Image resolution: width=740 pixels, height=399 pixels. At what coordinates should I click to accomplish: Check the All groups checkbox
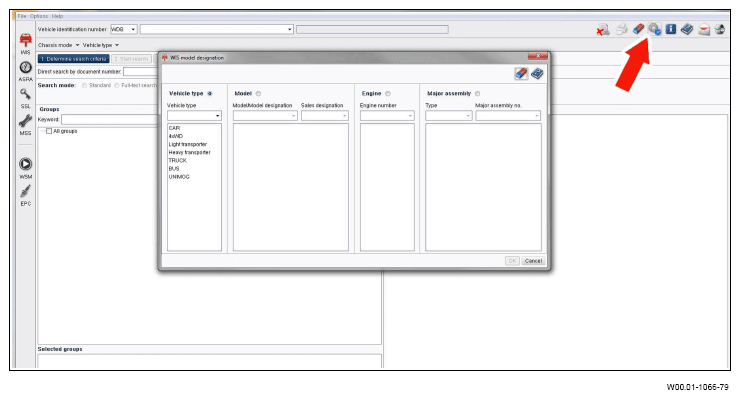tap(49, 131)
